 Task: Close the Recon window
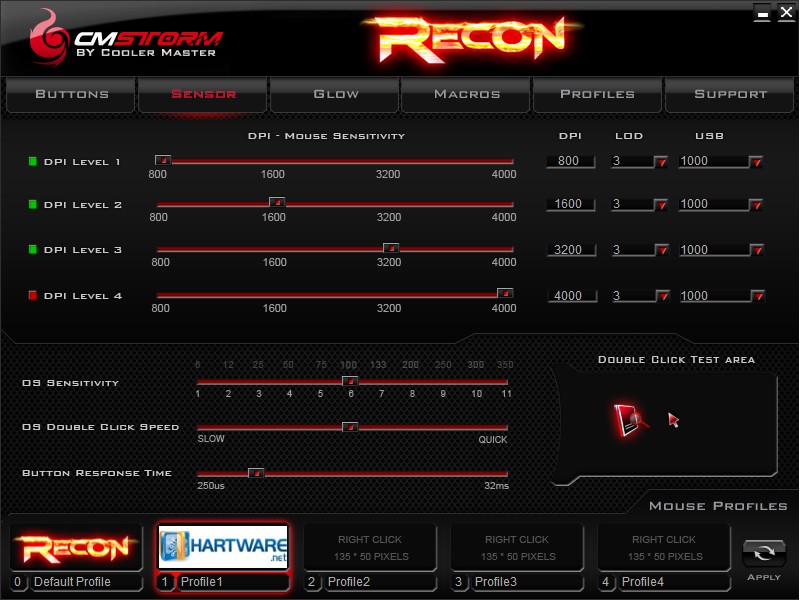click(x=786, y=12)
